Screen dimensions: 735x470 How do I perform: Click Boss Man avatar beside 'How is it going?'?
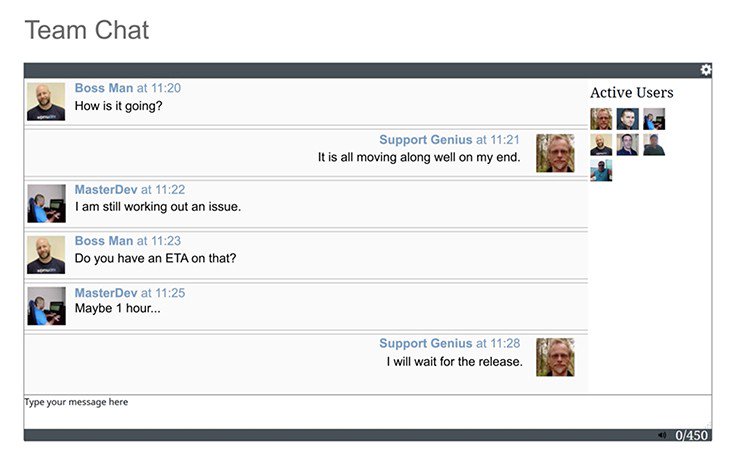pyautogui.click(x=46, y=102)
